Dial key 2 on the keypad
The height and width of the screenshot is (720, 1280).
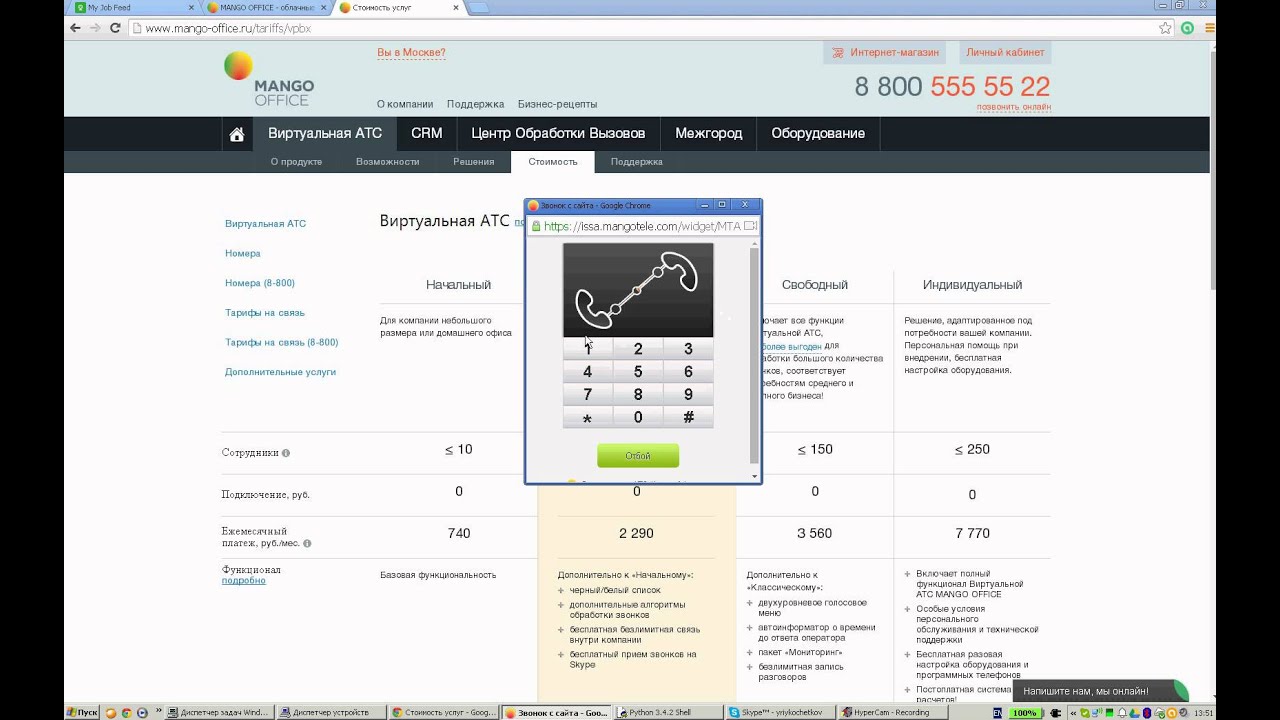638,349
